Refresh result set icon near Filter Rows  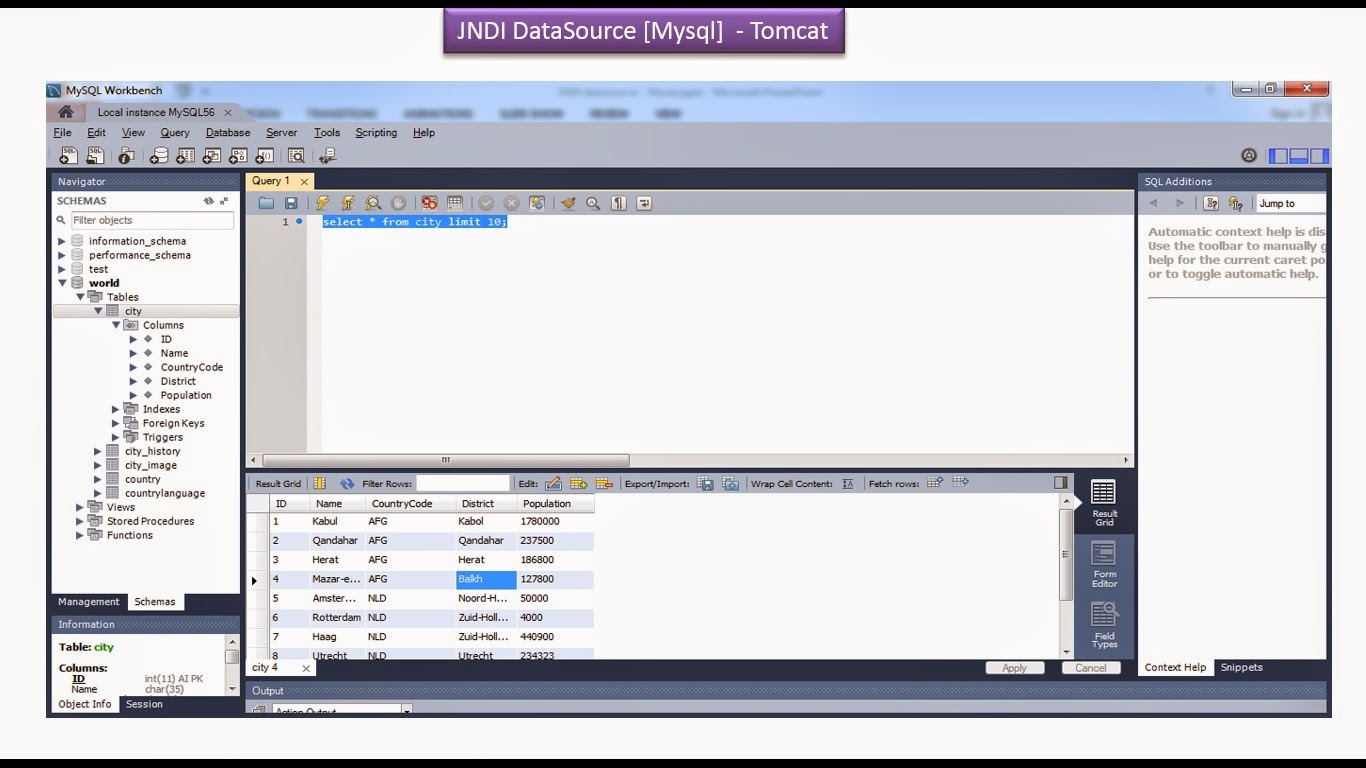347,483
